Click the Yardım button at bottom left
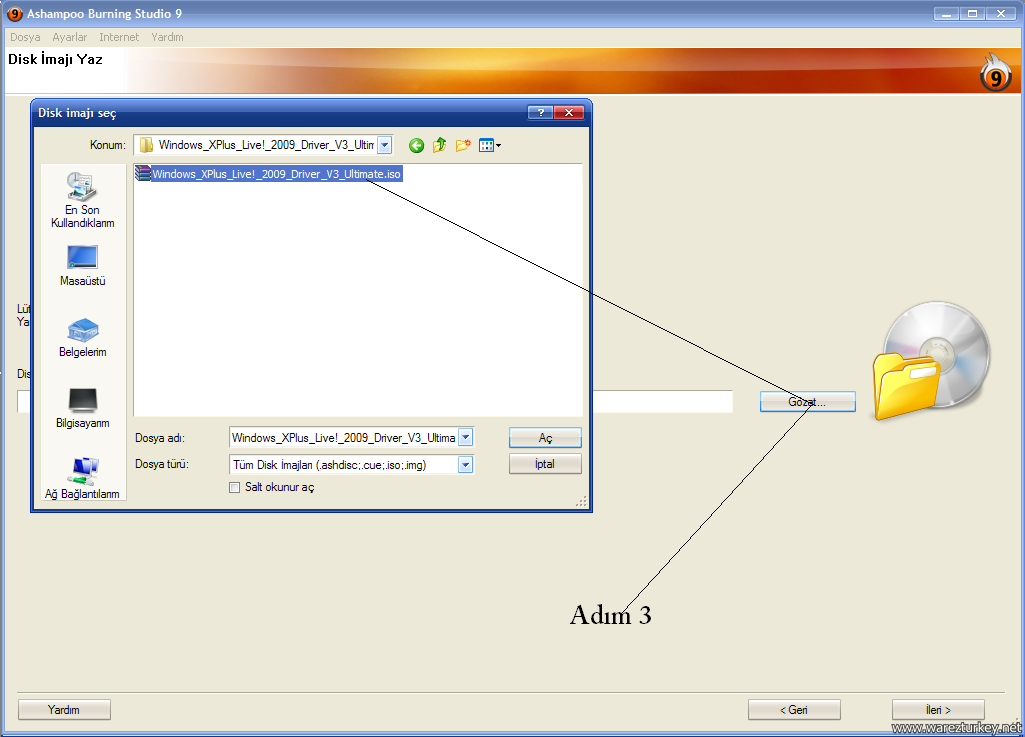 tap(64, 710)
